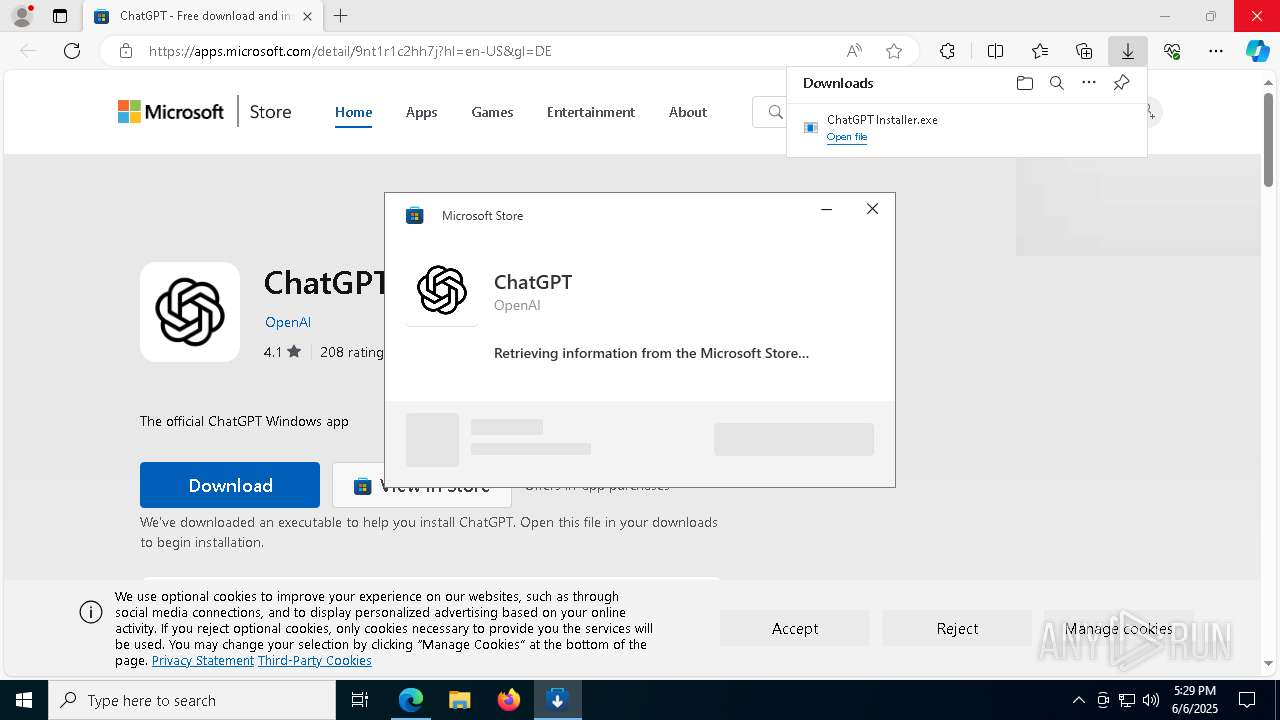The width and height of the screenshot is (1280, 720).
Task: Click the Microsoft logo
Action: tap(171, 112)
